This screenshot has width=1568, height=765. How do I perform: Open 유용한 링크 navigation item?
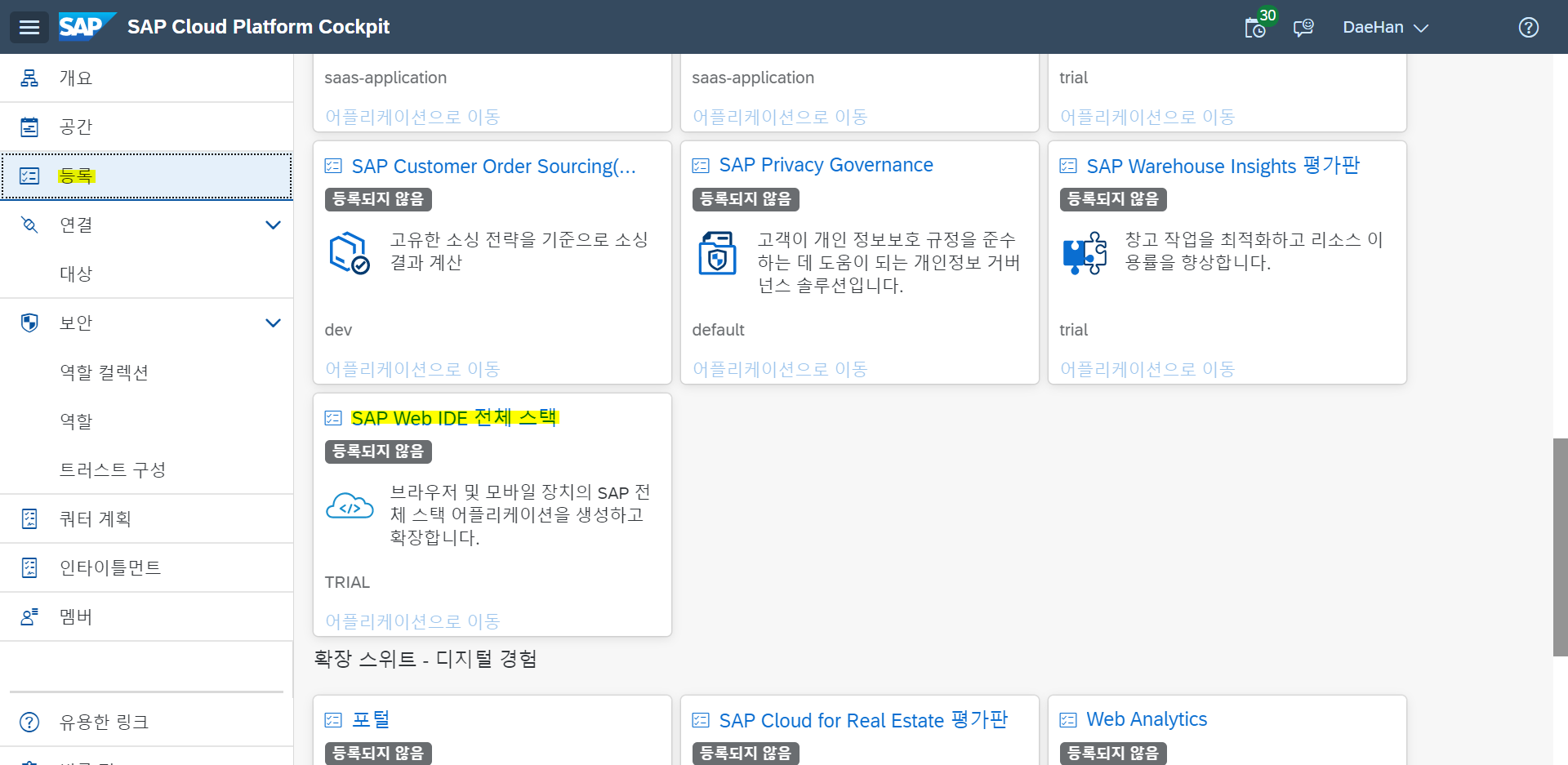[147, 722]
